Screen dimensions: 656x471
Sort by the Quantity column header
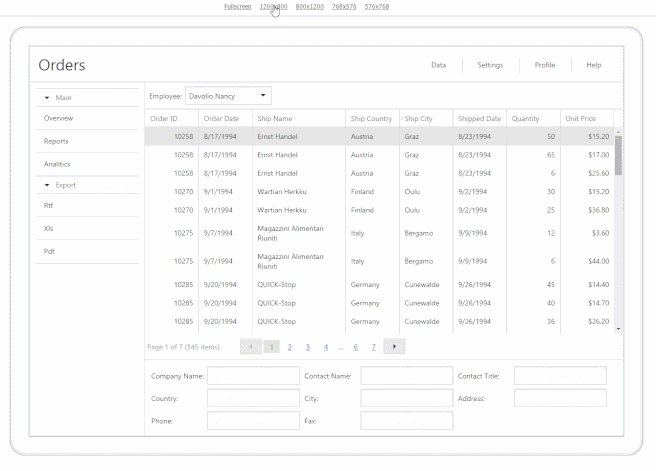click(526, 118)
